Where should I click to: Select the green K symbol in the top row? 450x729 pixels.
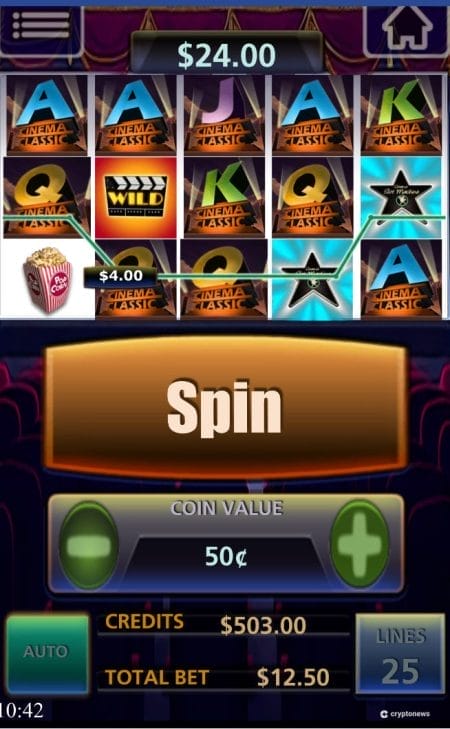401,114
